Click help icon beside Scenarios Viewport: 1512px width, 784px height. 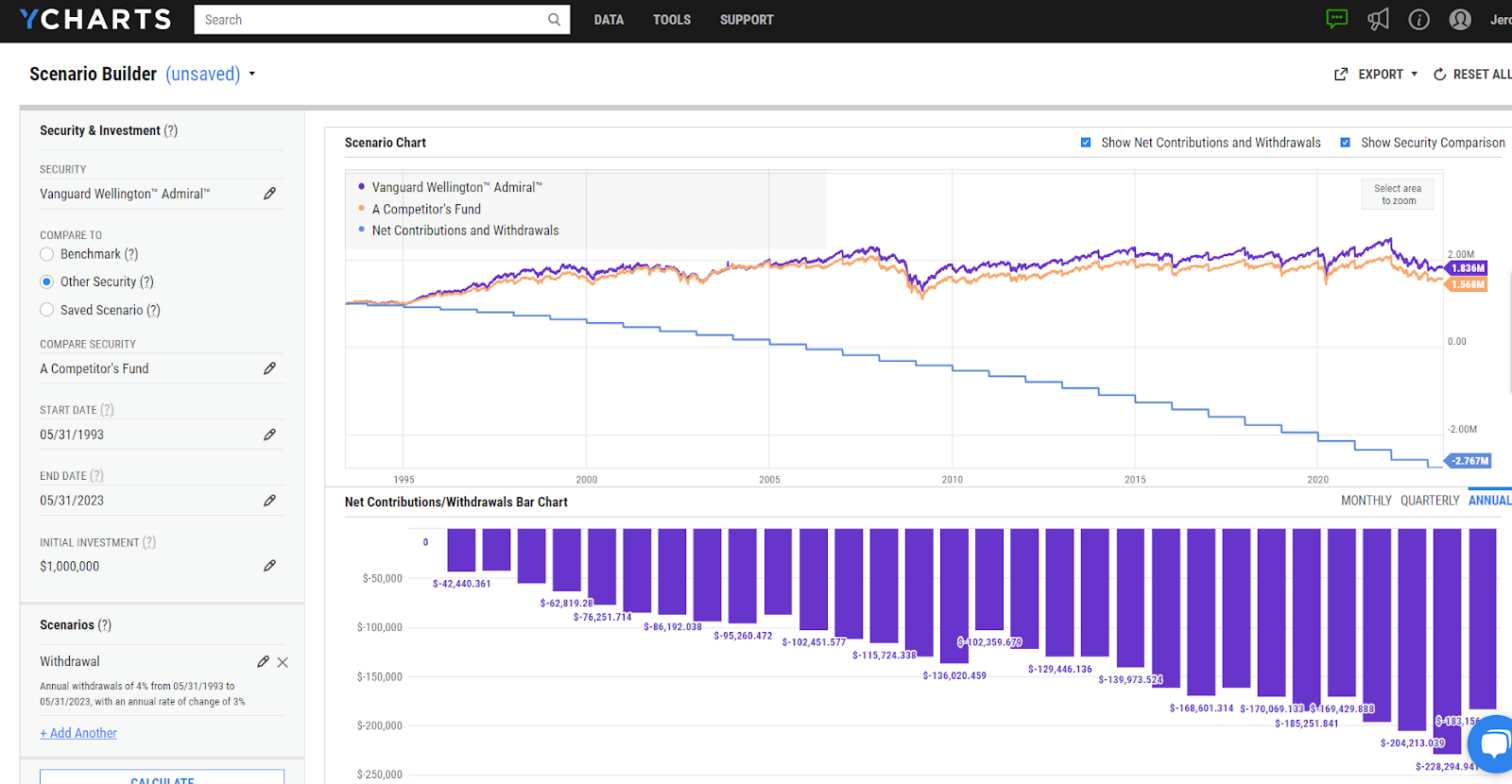(x=104, y=625)
